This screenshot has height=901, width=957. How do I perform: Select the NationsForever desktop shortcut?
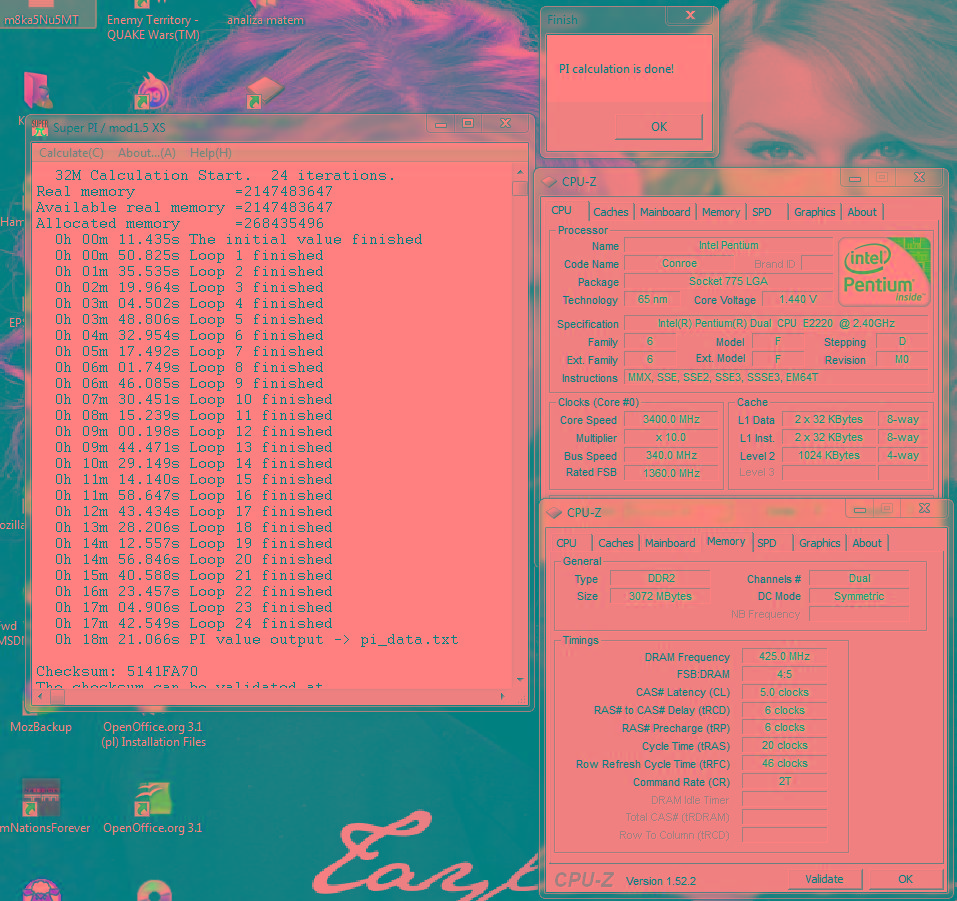click(x=43, y=807)
